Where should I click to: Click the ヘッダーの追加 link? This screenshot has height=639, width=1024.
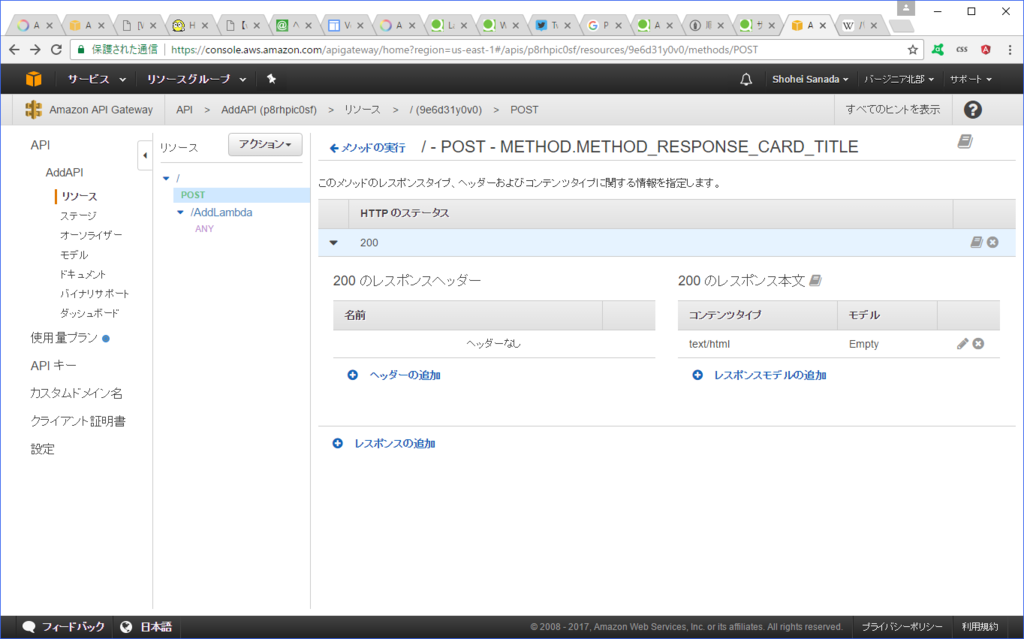[405, 375]
